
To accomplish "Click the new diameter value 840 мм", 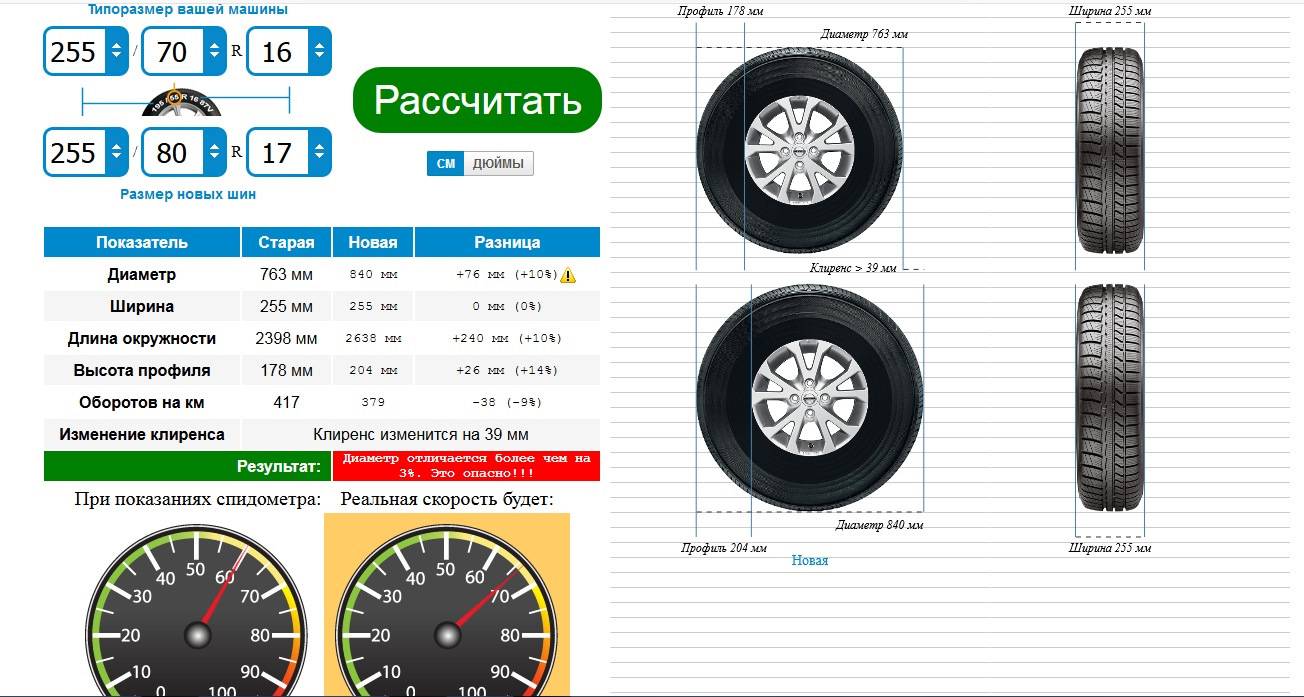I will pos(373,275).
